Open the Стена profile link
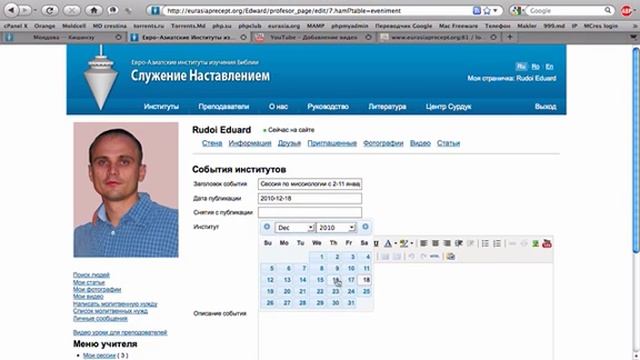 212,143
